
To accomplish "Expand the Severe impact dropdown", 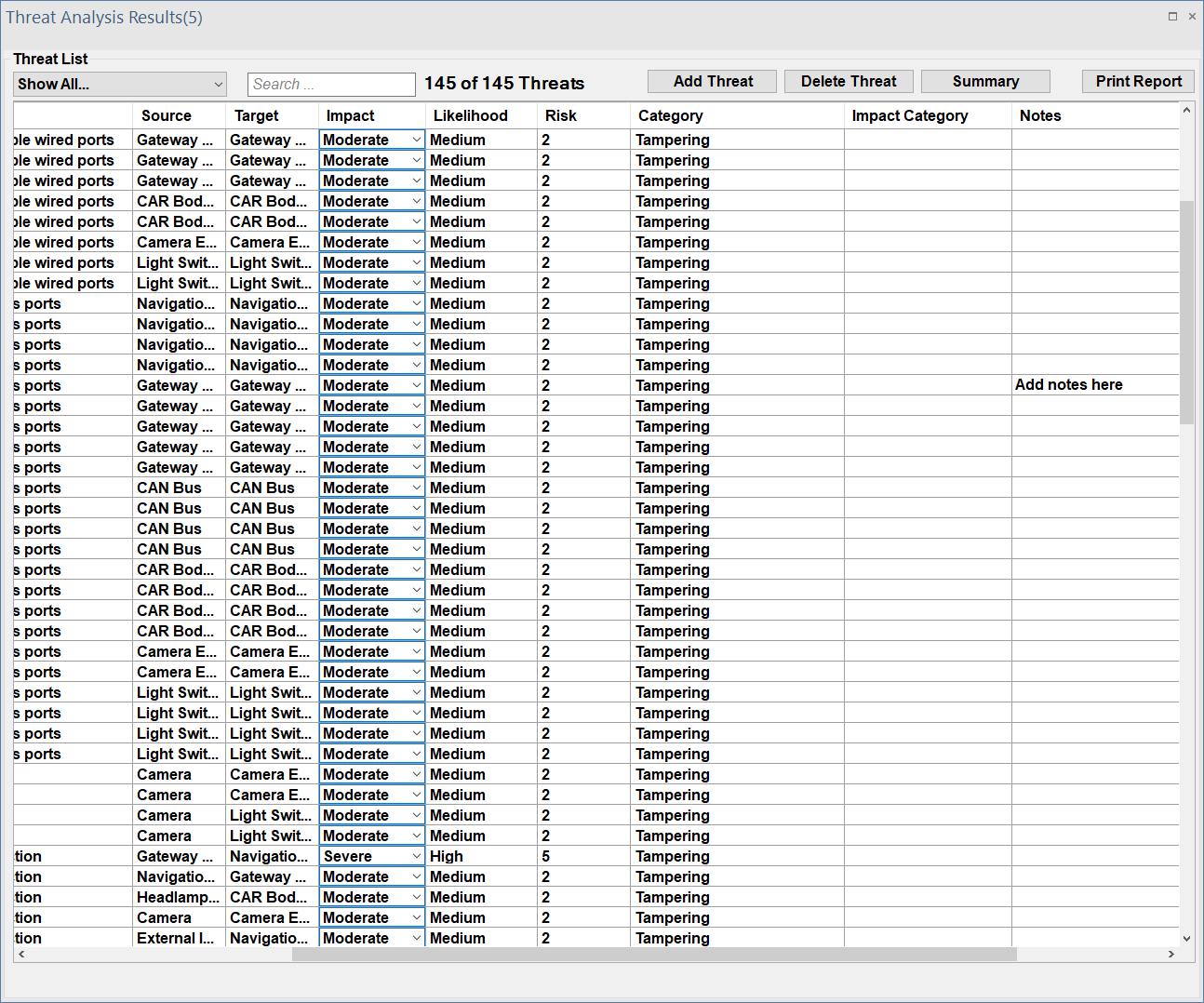I will pyautogui.click(x=416, y=857).
